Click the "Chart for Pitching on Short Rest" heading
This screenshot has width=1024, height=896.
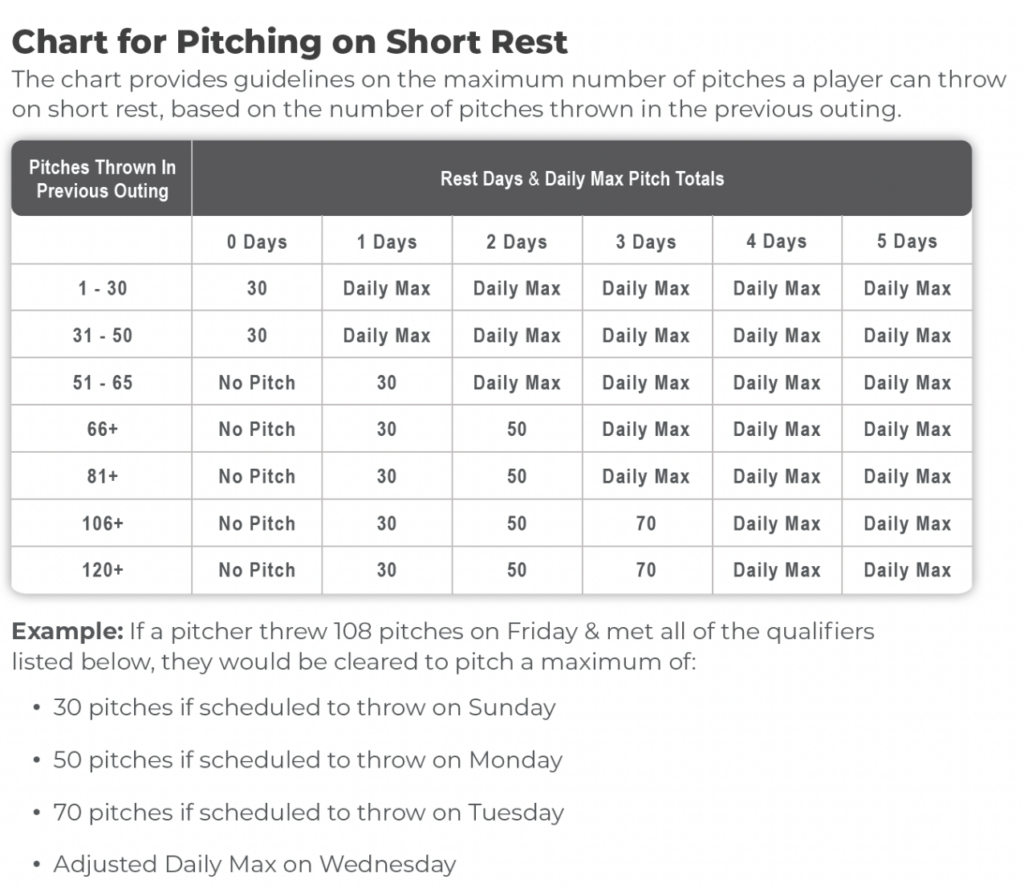289,41
